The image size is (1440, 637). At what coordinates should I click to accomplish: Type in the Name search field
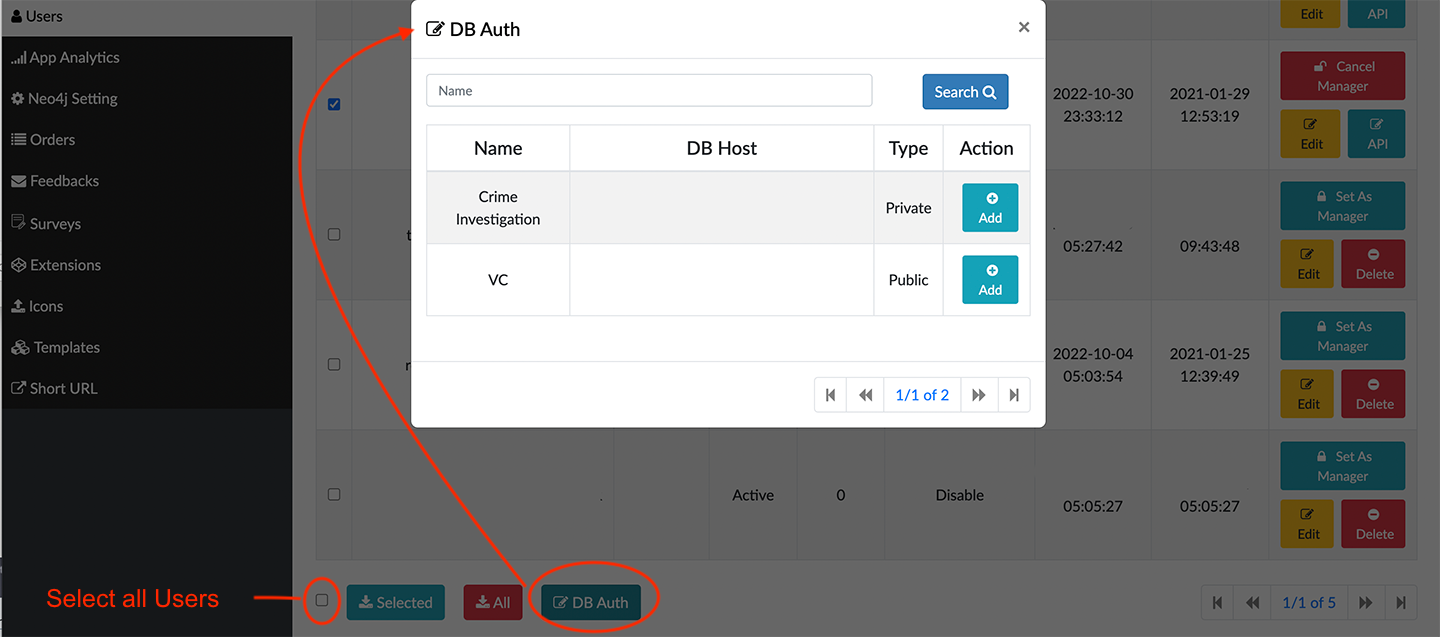click(649, 91)
